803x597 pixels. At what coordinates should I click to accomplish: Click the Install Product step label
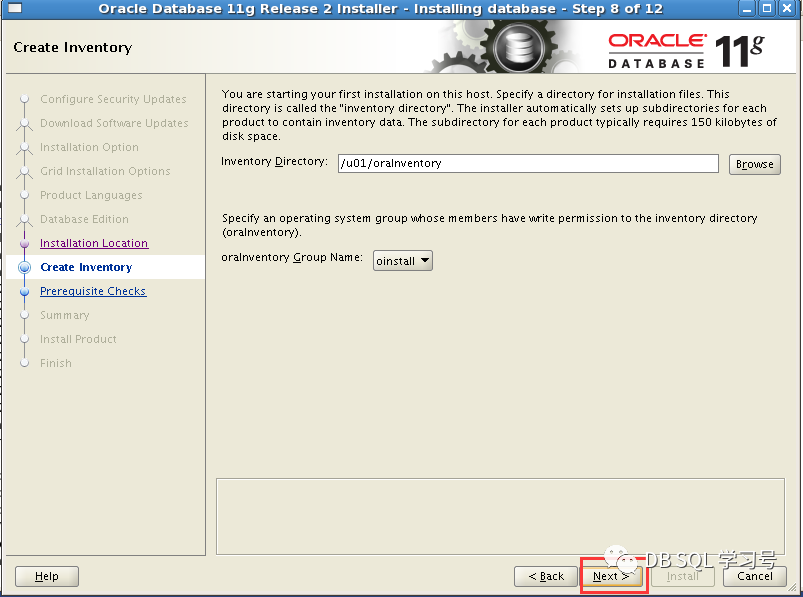[x=78, y=339]
